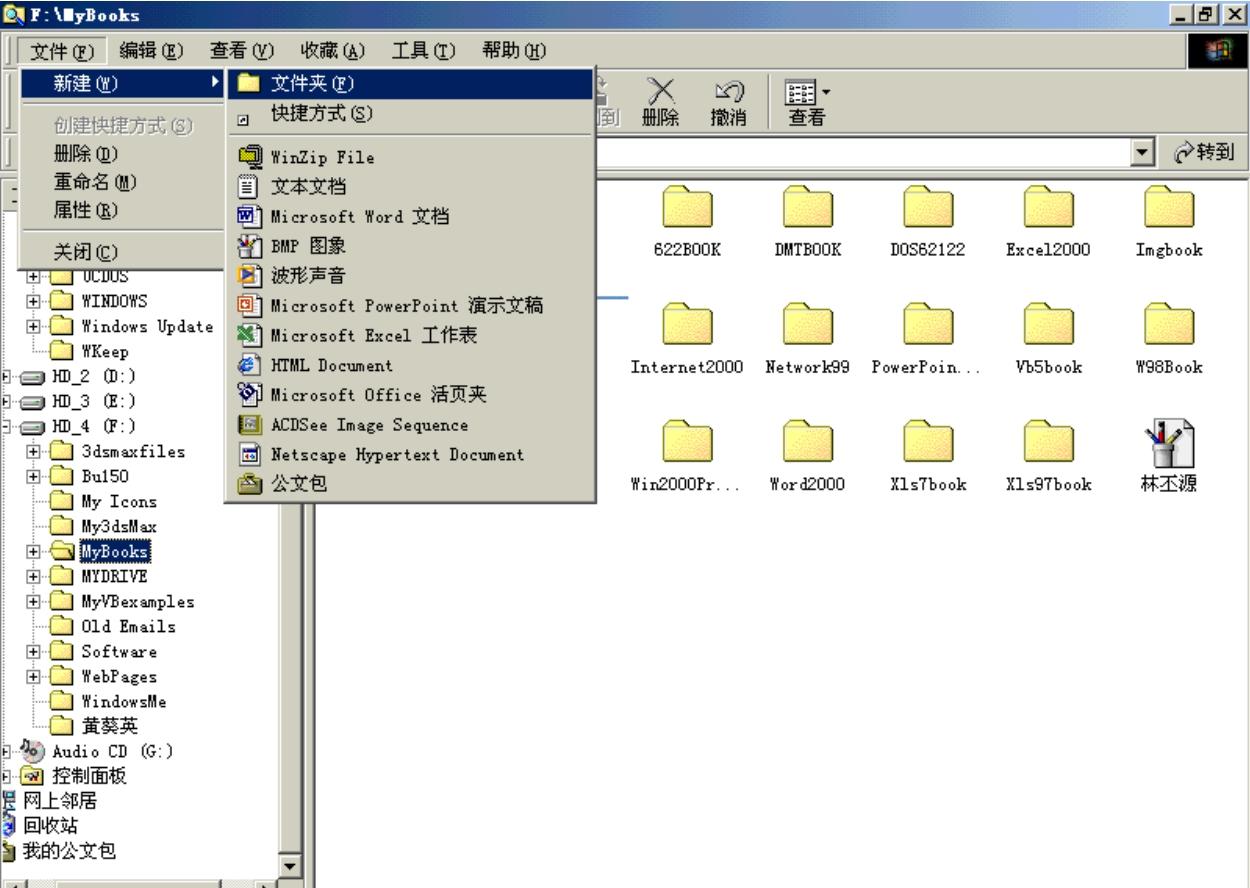Select 回收站 in the folder tree
This screenshot has height=888, width=1250.
(49, 827)
